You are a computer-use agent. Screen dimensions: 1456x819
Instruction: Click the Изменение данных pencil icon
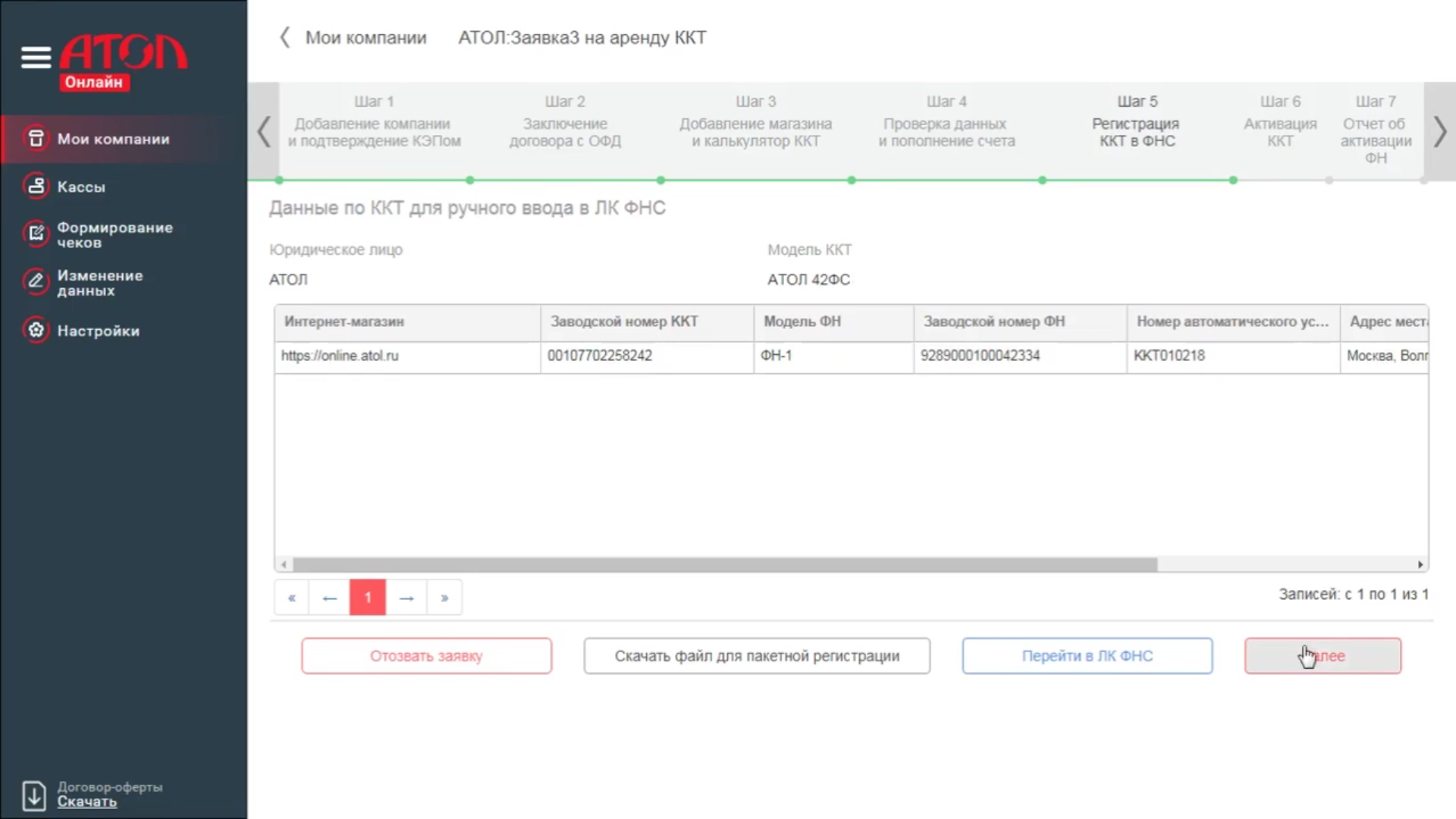[36, 282]
